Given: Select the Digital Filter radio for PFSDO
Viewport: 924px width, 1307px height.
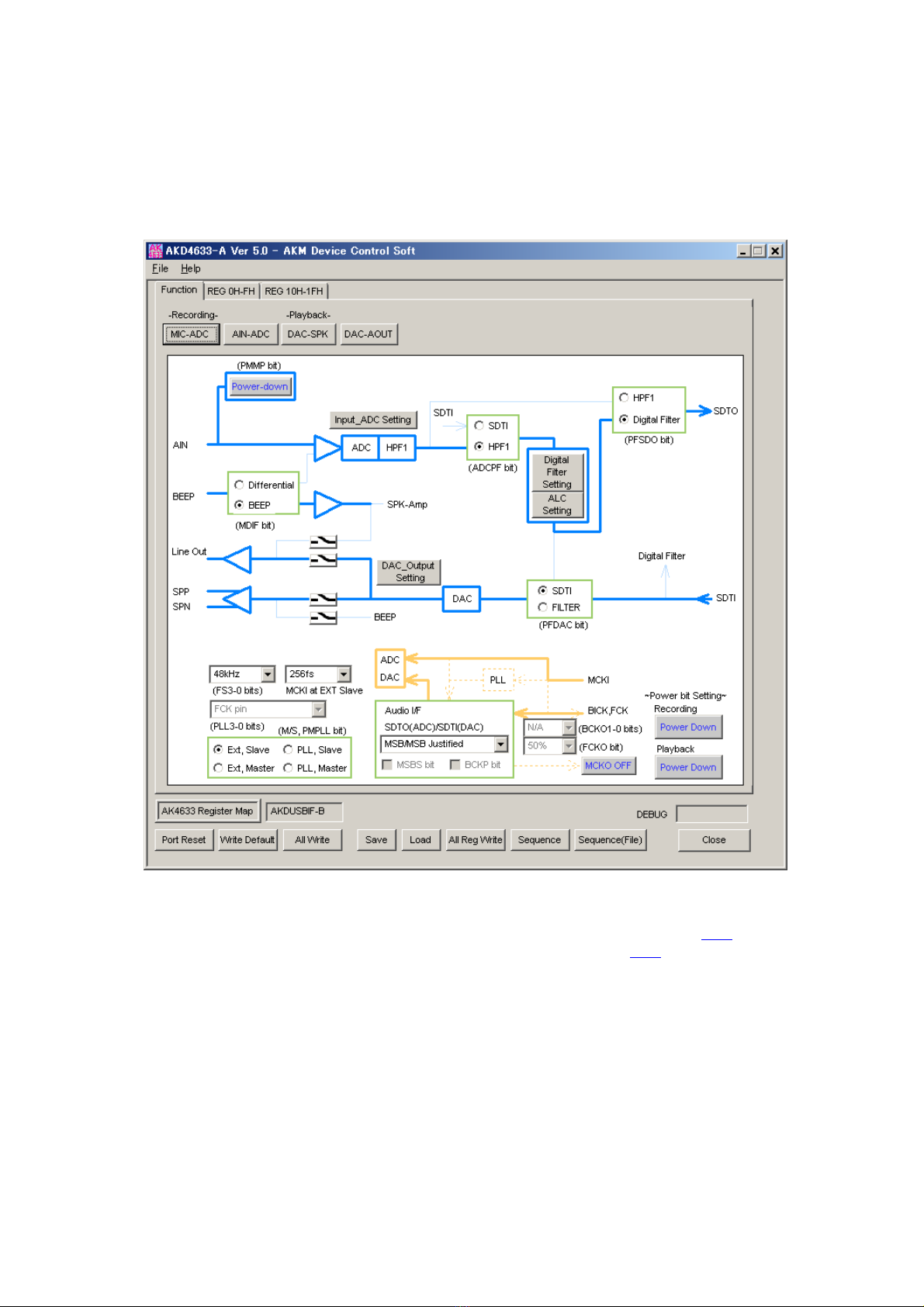Looking at the screenshot, I should (624, 420).
